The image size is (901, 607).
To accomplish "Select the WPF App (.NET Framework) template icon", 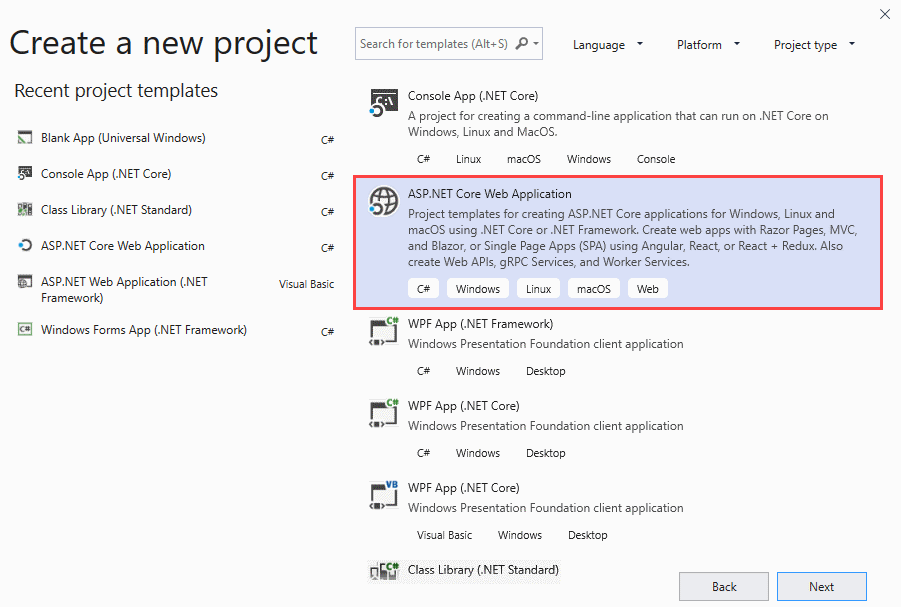I will tap(384, 331).
